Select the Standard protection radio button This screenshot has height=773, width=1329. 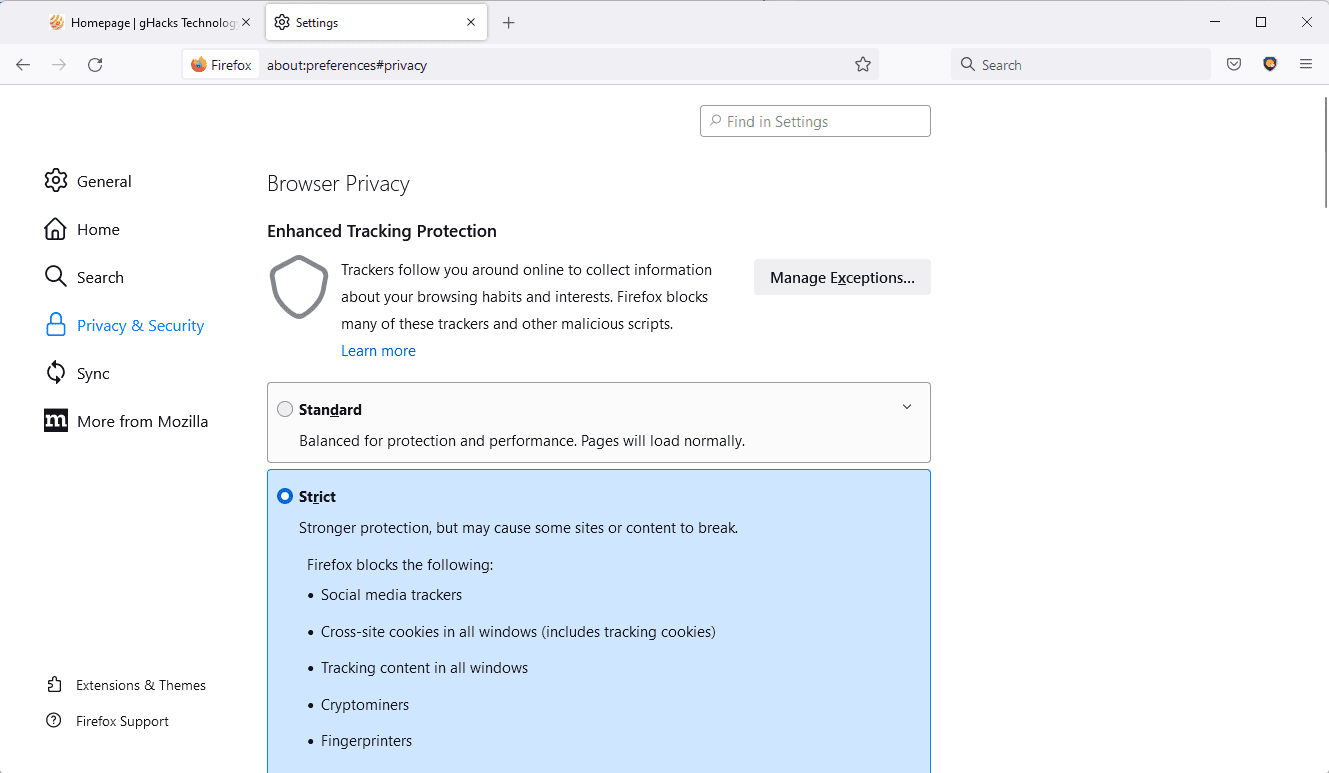pyautogui.click(x=285, y=409)
